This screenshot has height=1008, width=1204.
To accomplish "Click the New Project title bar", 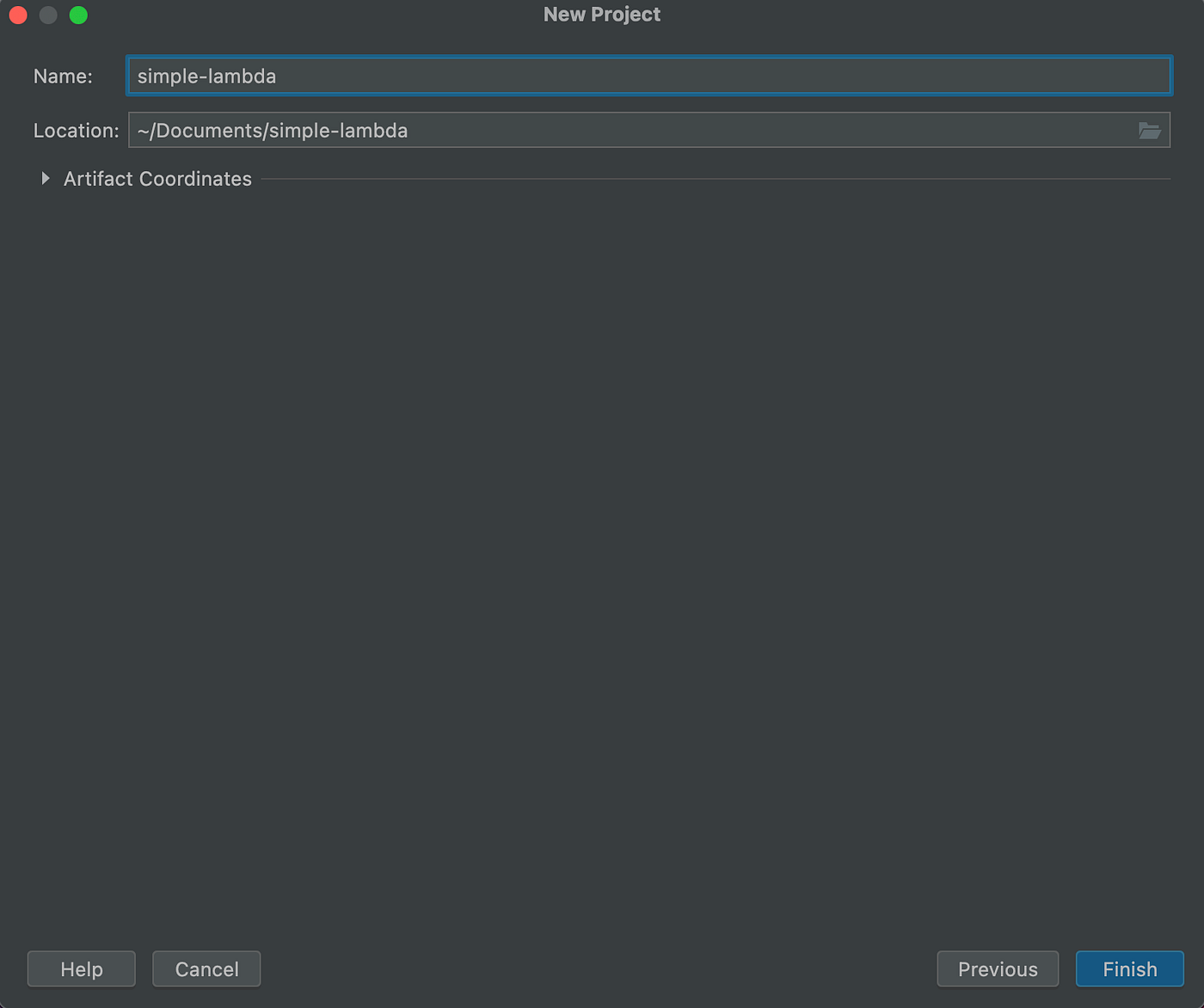I will 601,14.
